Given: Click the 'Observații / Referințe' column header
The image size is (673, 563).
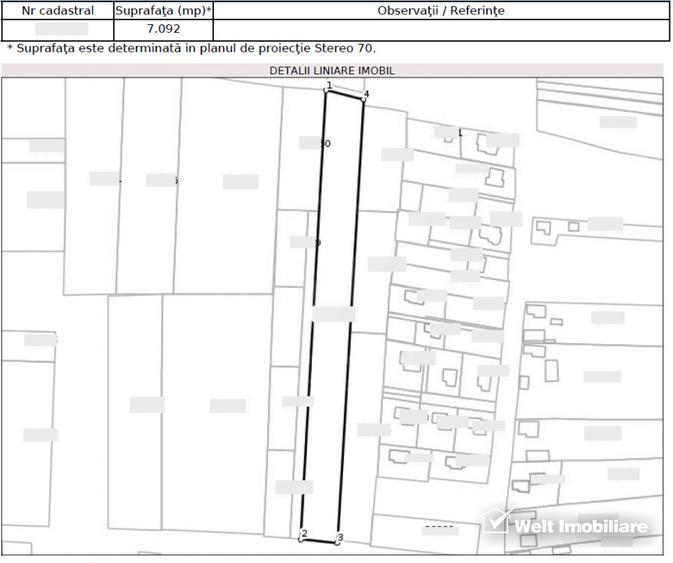Looking at the screenshot, I should click(x=441, y=11).
